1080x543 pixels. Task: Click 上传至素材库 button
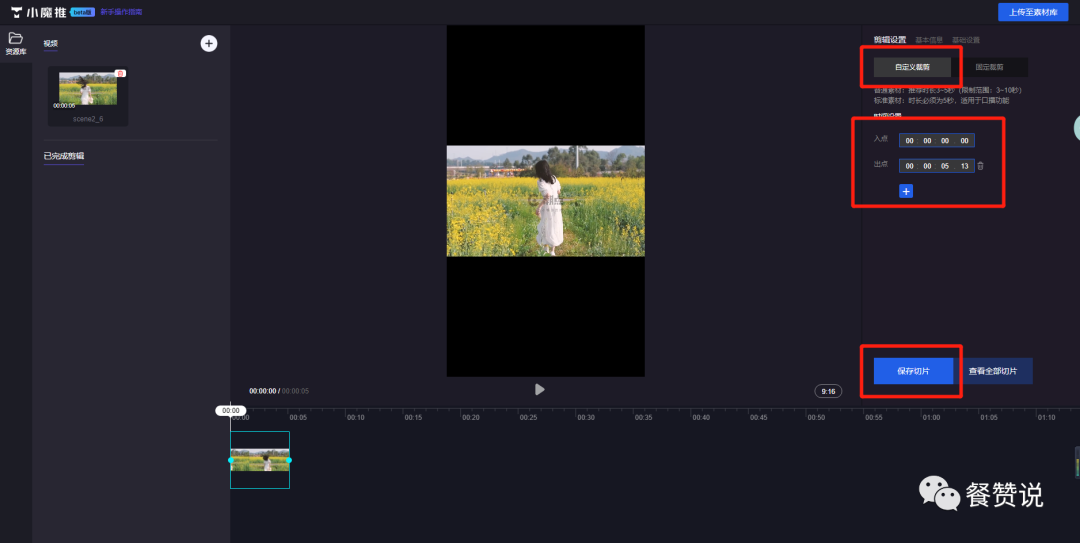1034,12
